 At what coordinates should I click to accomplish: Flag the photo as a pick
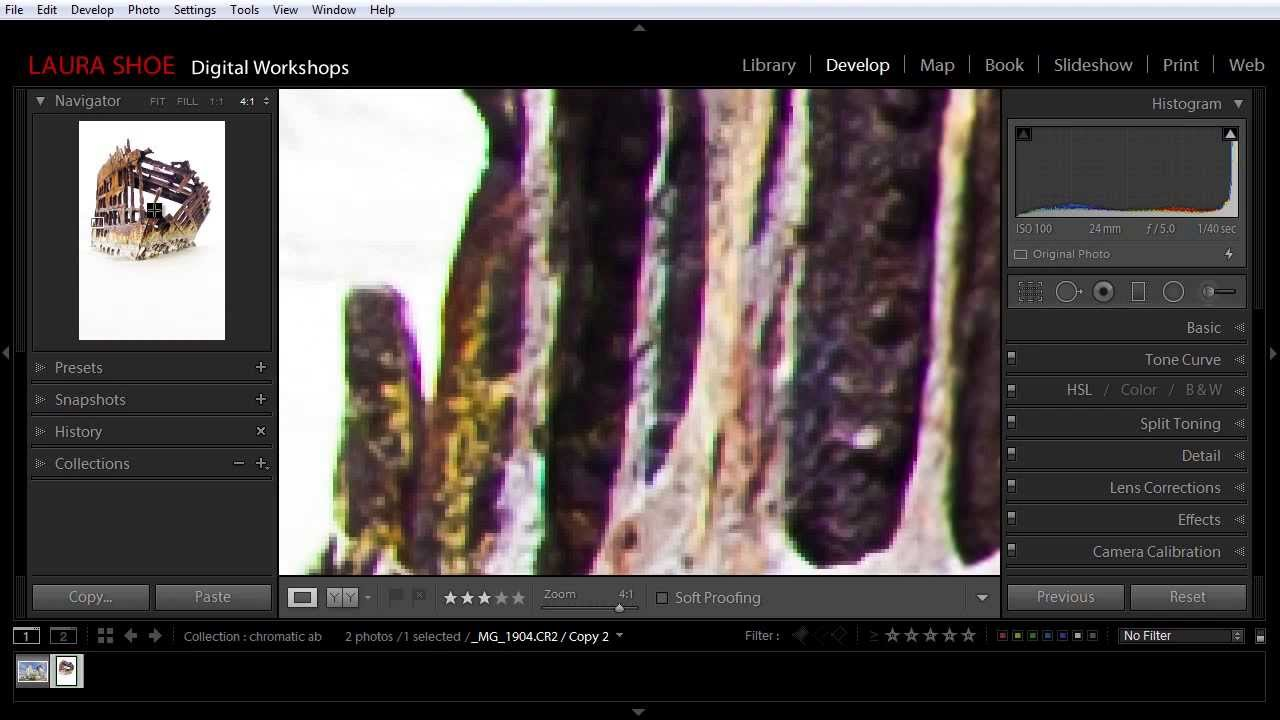tap(396, 596)
